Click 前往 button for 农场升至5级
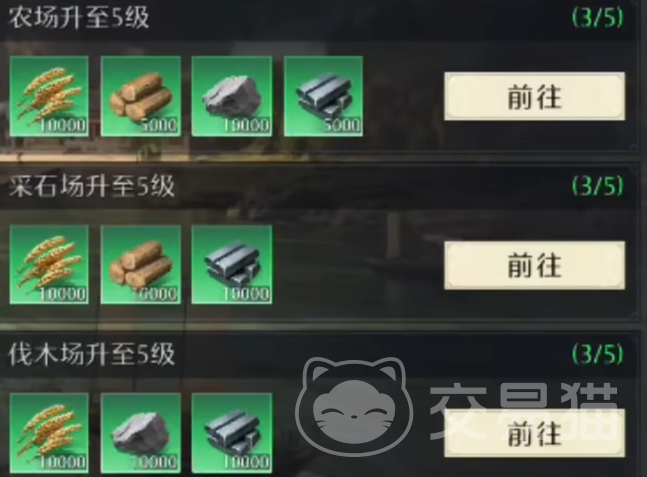The height and width of the screenshot is (477, 647). pos(534,97)
